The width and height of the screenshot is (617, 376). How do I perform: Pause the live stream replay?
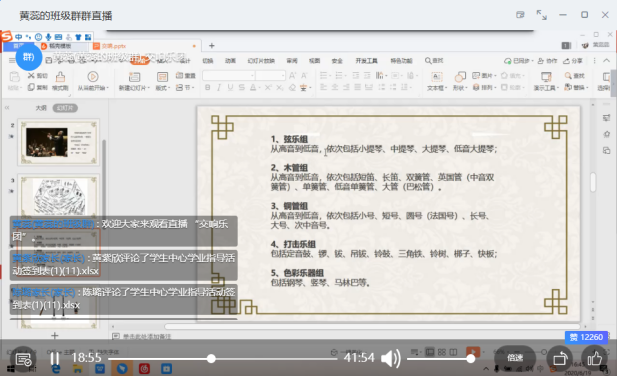tap(55, 358)
